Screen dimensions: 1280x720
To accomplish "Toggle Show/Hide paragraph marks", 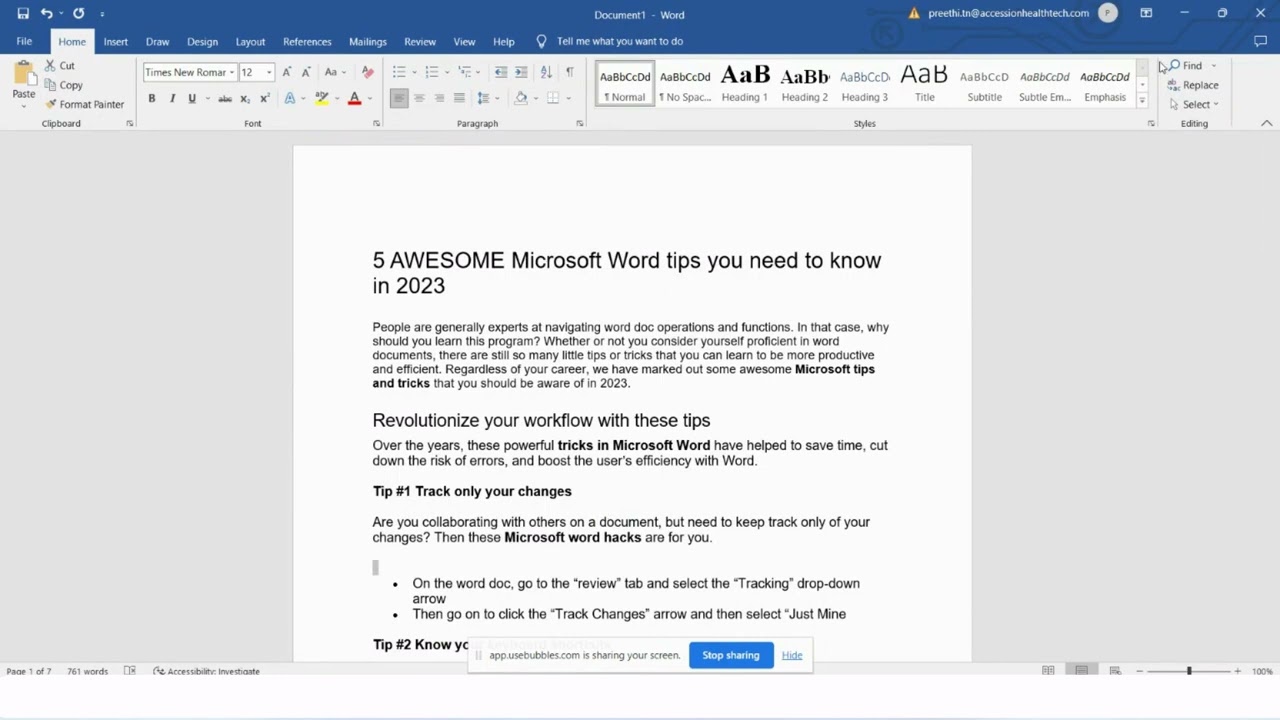I will [x=570, y=72].
